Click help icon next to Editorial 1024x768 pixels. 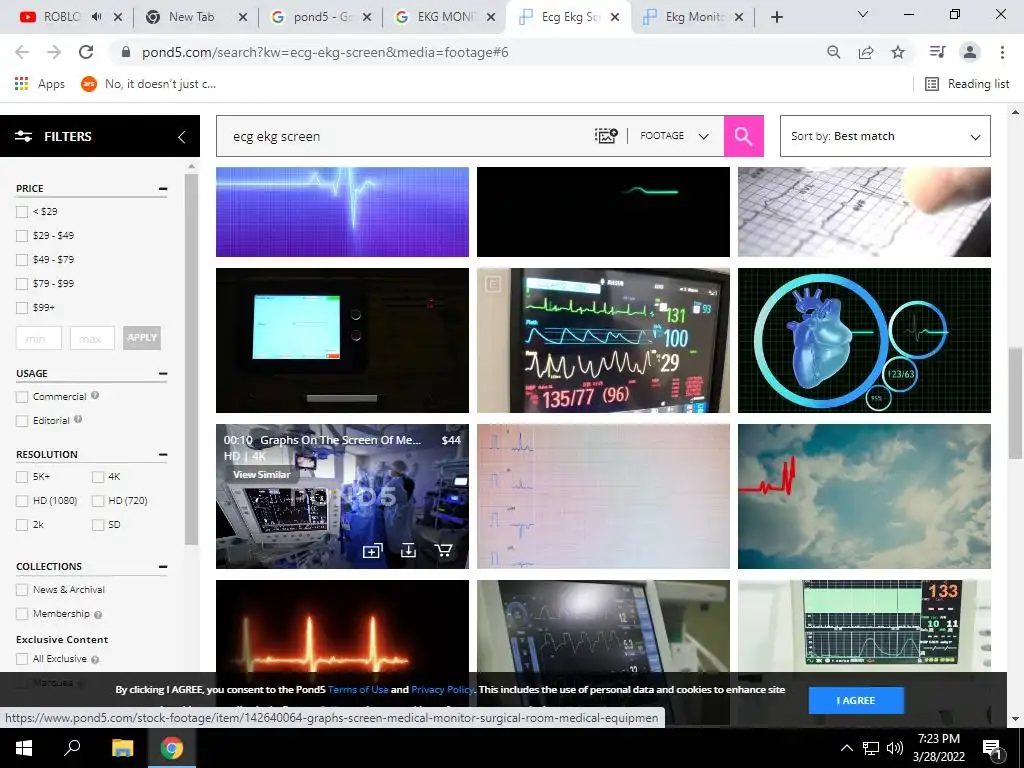(x=78, y=419)
